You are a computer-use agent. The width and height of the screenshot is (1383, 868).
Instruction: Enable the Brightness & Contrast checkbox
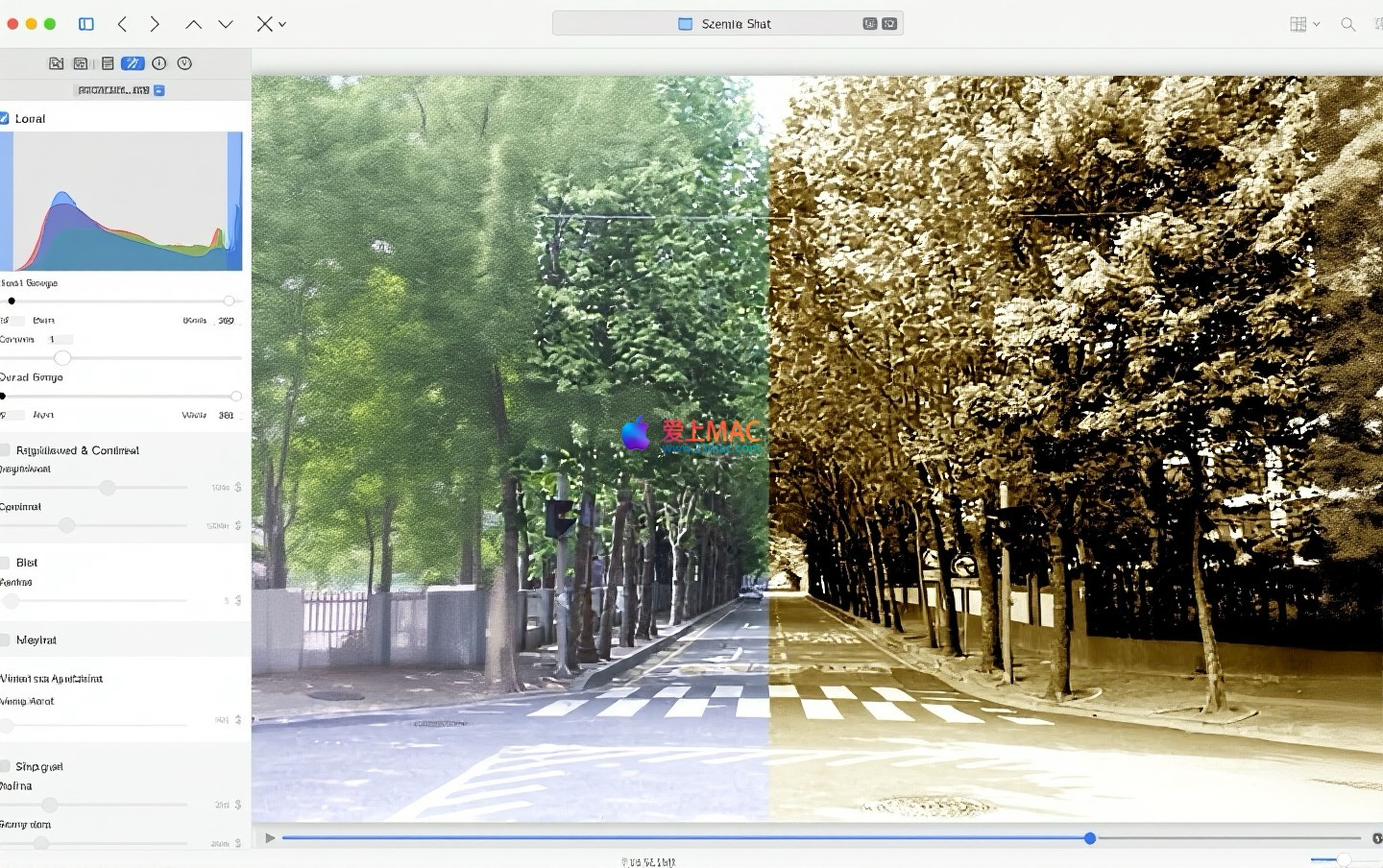tap(5, 450)
